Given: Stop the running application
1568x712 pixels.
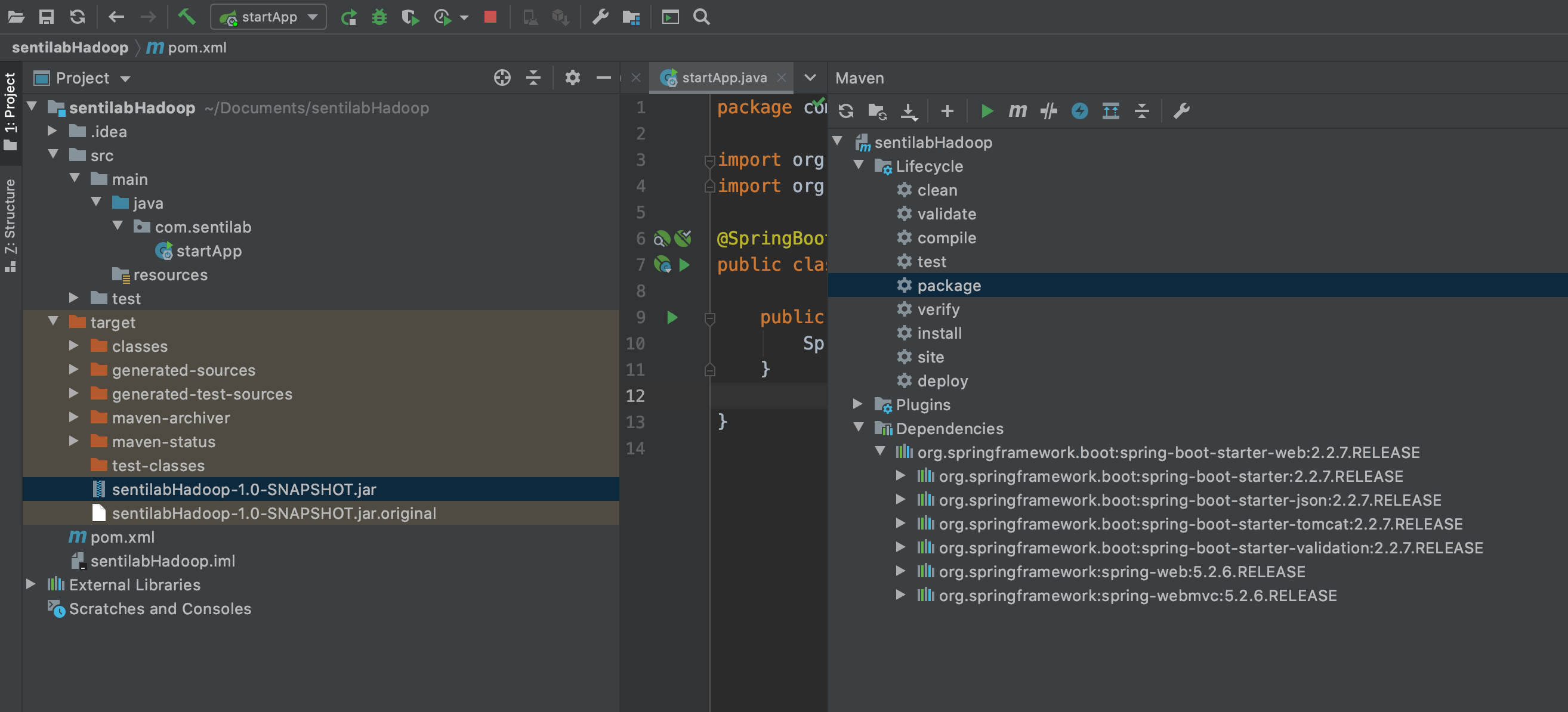Looking at the screenshot, I should (x=490, y=17).
